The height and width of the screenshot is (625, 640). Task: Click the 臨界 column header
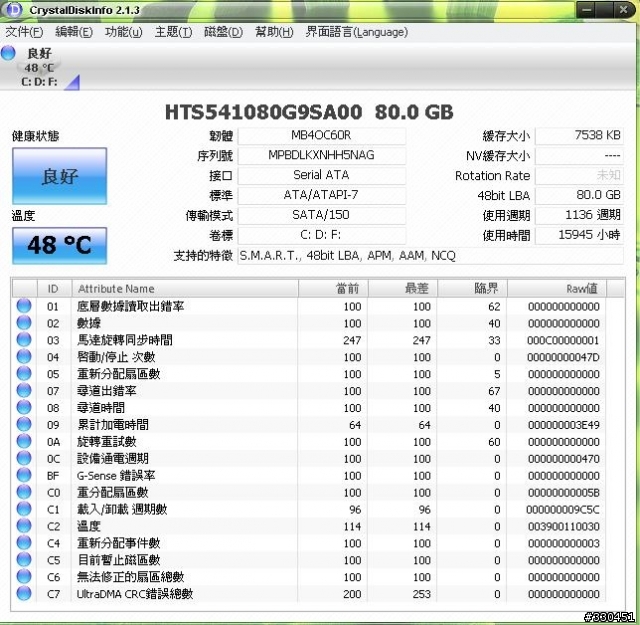click(472, 289)
